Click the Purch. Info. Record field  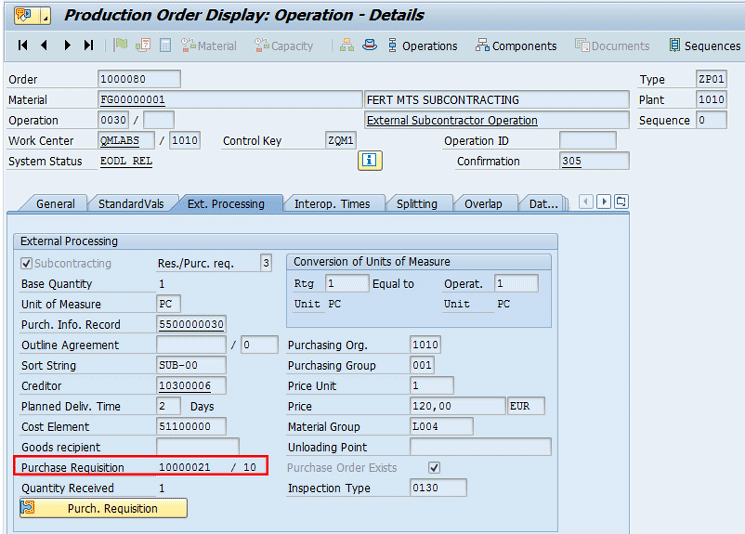pyautogui.click(x=191, y=325)
